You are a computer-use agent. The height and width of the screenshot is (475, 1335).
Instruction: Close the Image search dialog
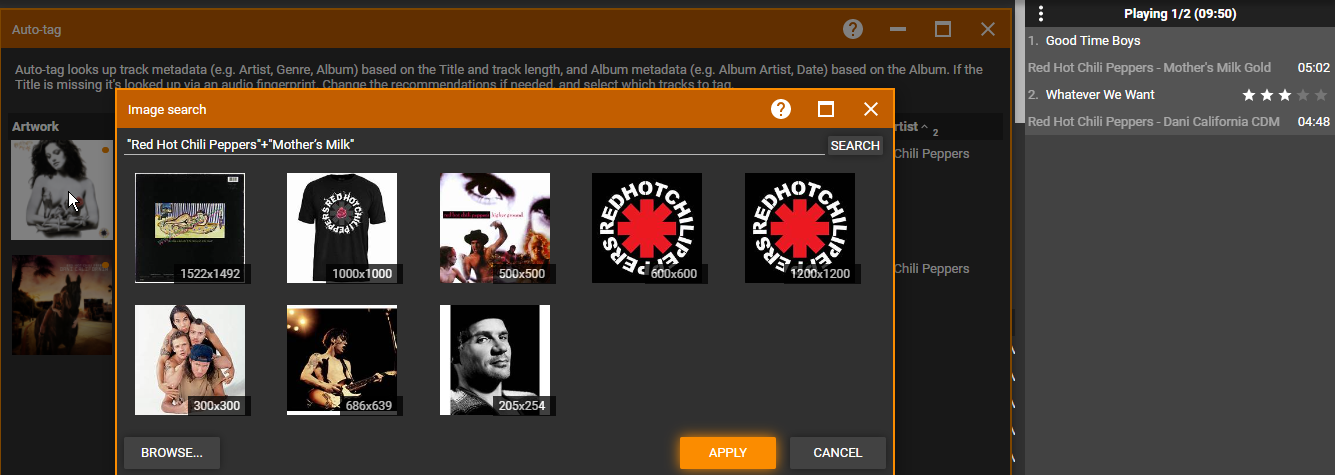[x=871, y=109]
